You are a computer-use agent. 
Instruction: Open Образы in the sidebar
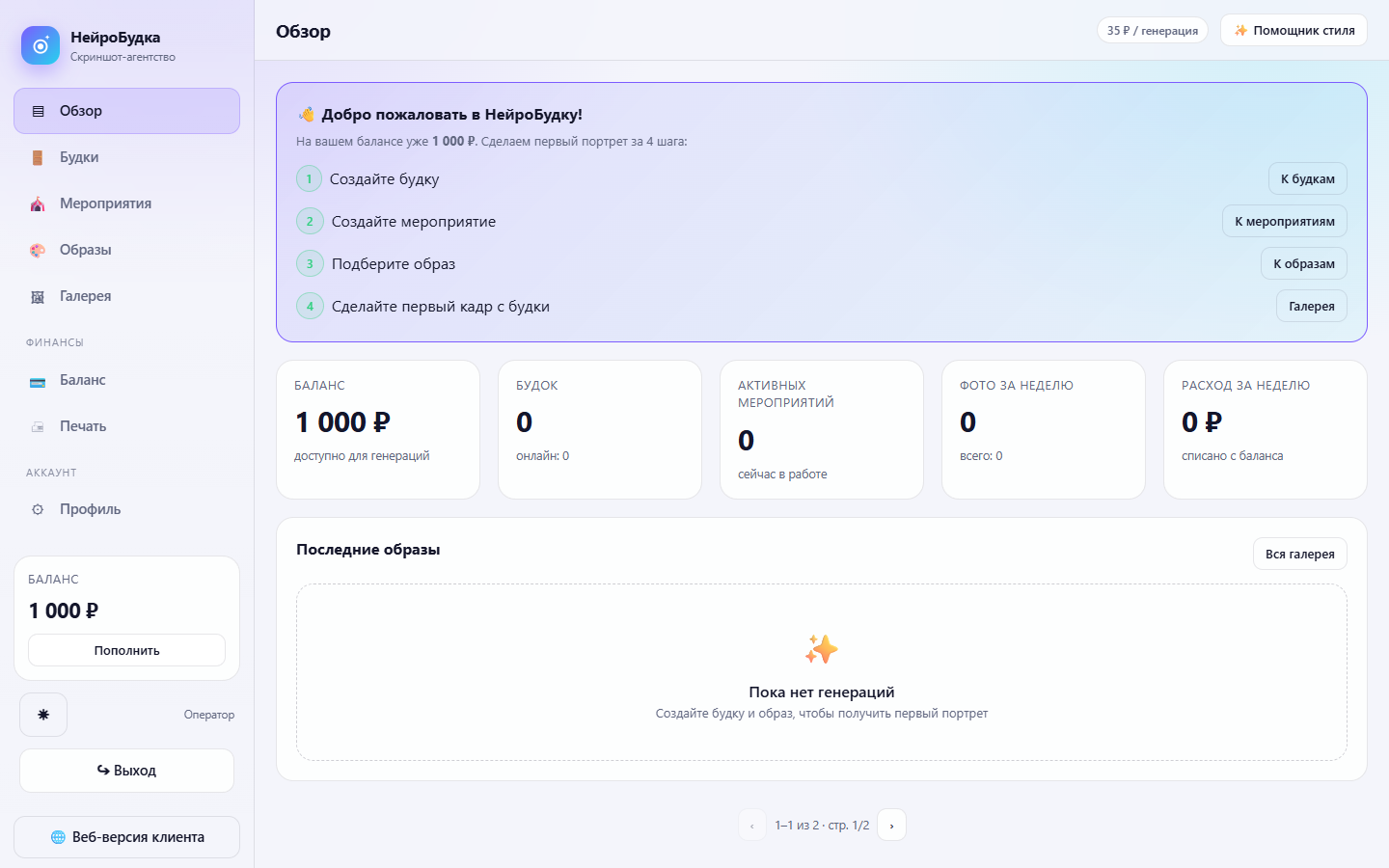pyautogui.click(x=126, y=250)
